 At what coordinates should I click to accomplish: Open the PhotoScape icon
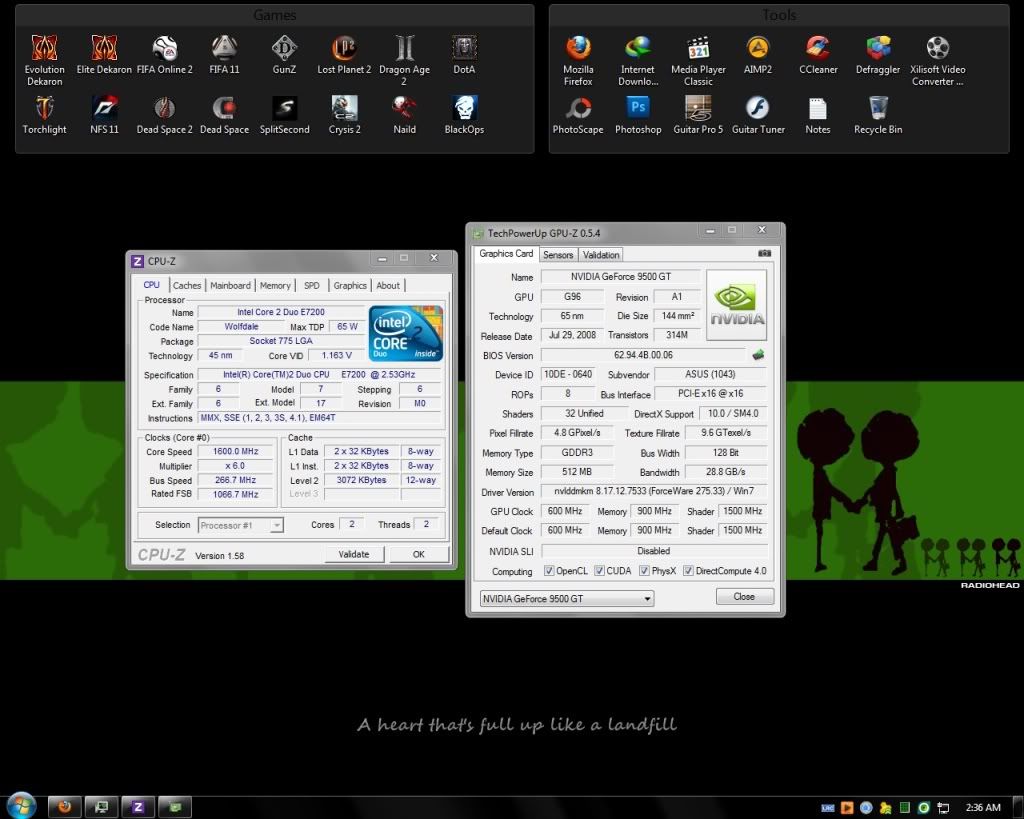[x=578, y=115]
